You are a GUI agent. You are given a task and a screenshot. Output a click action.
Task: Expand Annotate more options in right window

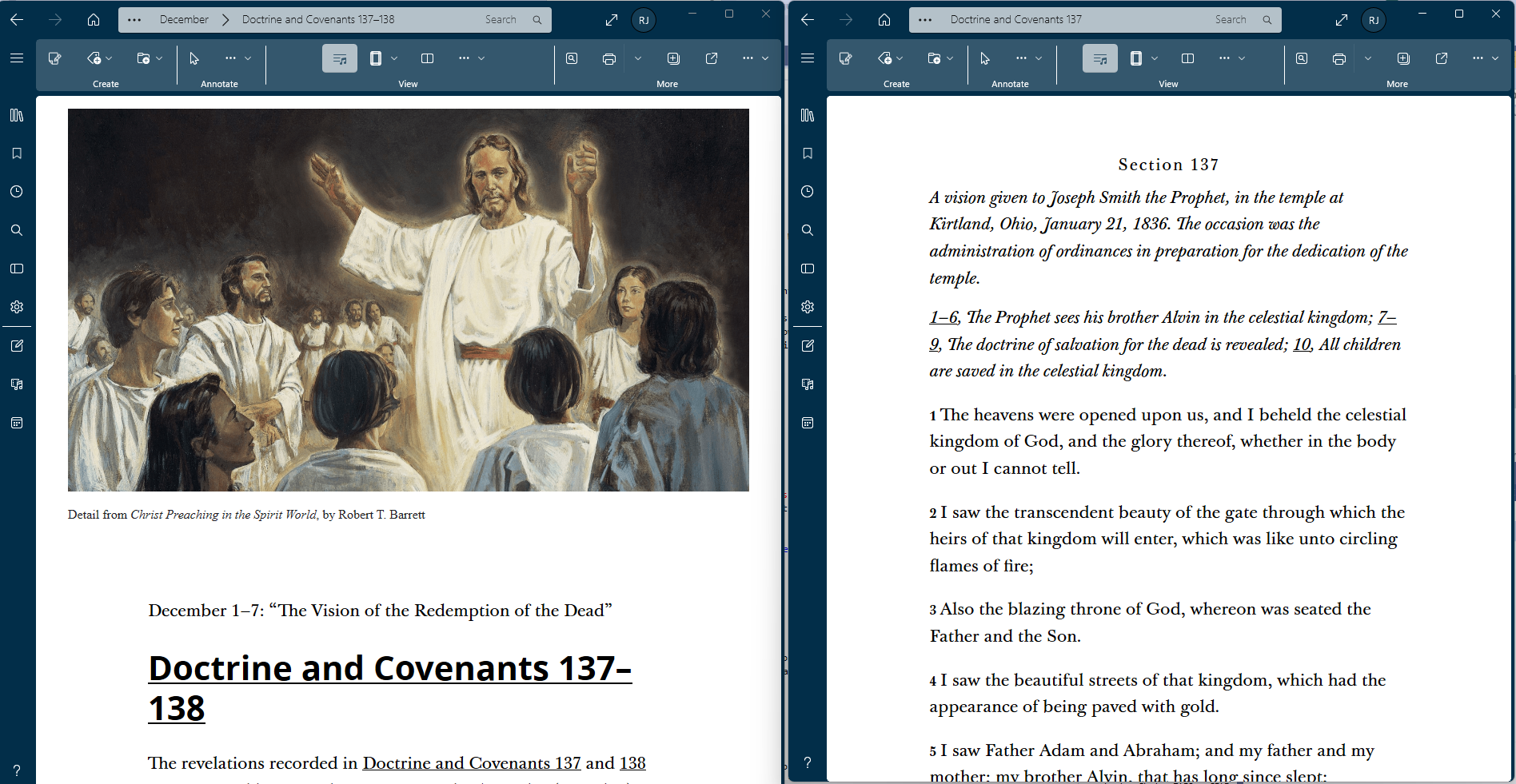coord(1028,58)
